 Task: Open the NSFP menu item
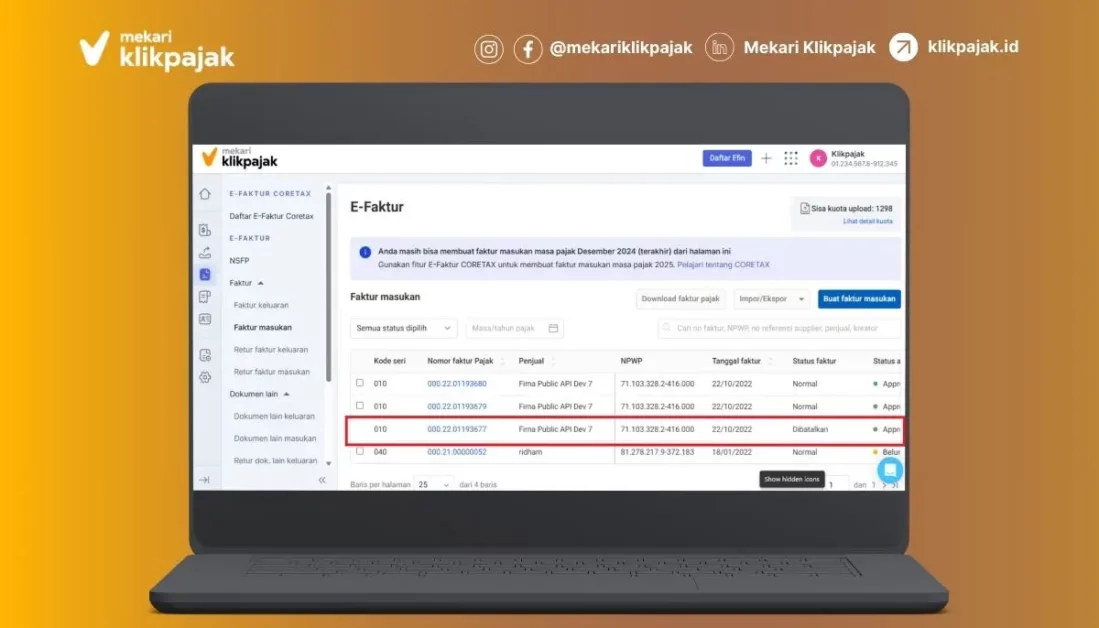(x=239, y=261)
